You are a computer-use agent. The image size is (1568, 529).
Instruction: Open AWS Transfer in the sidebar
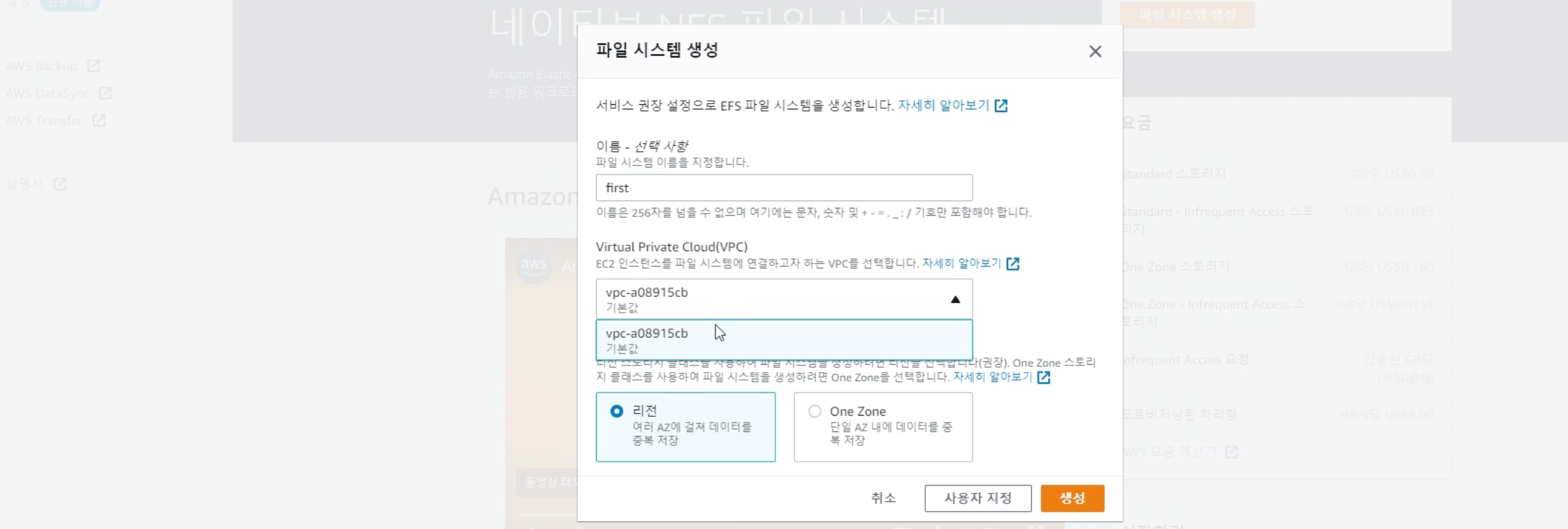coord(44,121)
